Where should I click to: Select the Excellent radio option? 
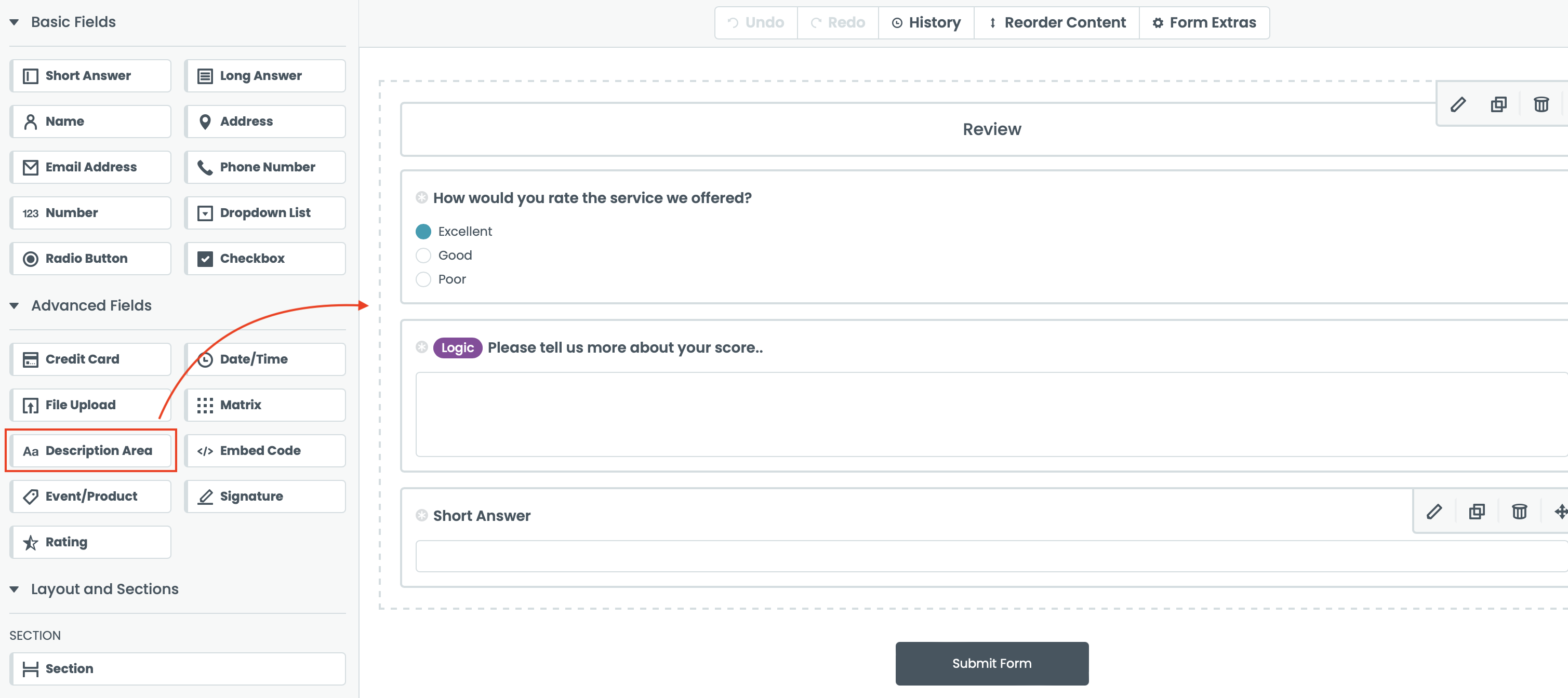tap(423, 232)
